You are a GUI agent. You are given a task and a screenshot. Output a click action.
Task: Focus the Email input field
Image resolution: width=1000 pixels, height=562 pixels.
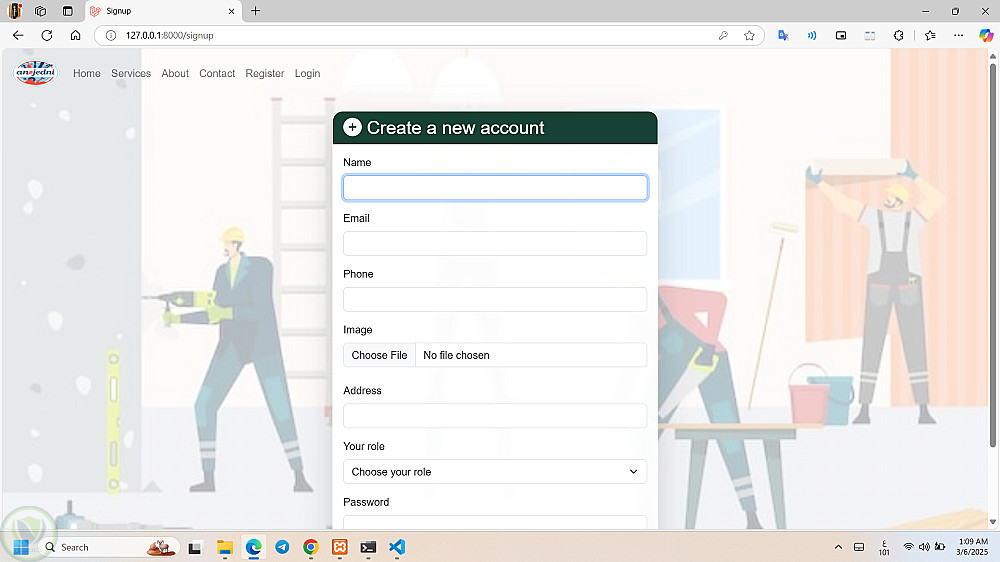pyautogui.click(x=495, y=244)
